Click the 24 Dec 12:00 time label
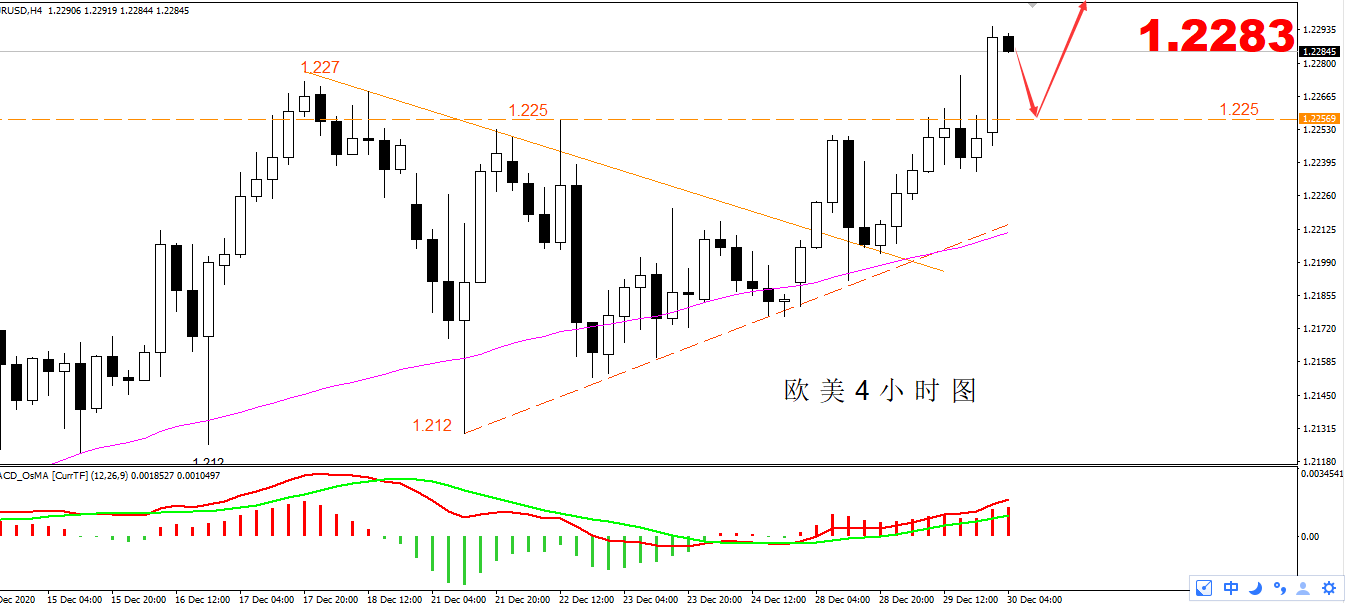The width and height of the screenshot is (1345, 603). (780, 599)
